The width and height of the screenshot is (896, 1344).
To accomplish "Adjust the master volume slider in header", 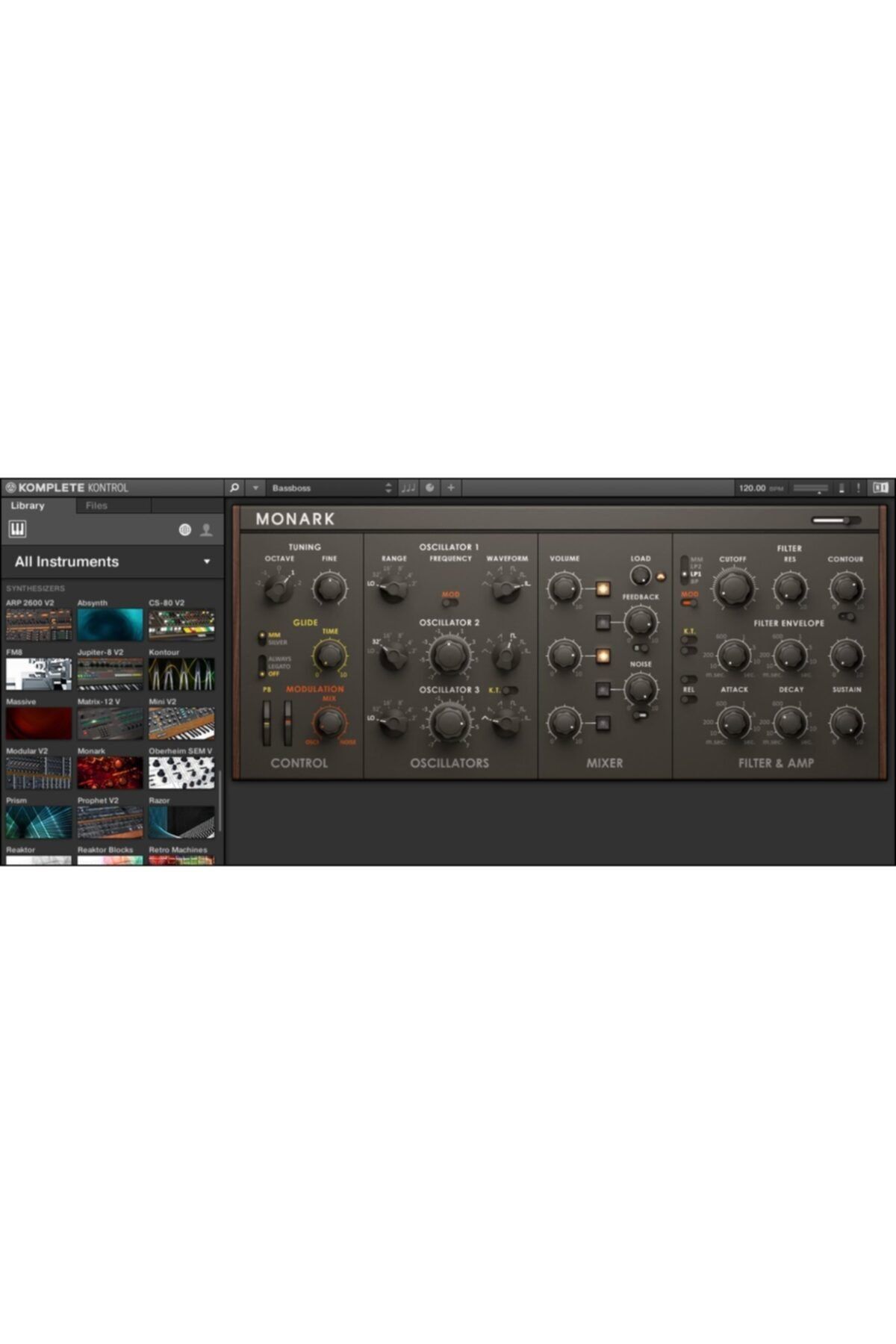I will pos(810,488).
